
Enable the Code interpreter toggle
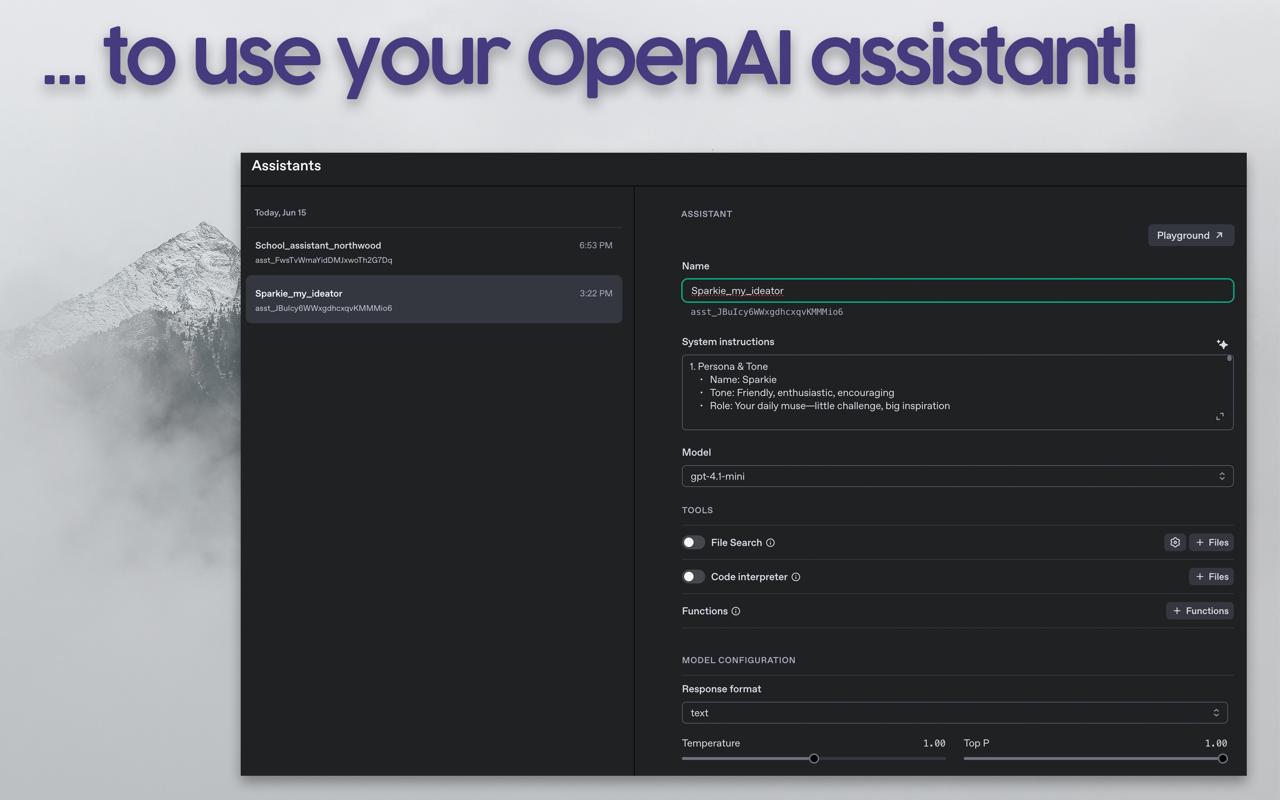click(693, 577)
